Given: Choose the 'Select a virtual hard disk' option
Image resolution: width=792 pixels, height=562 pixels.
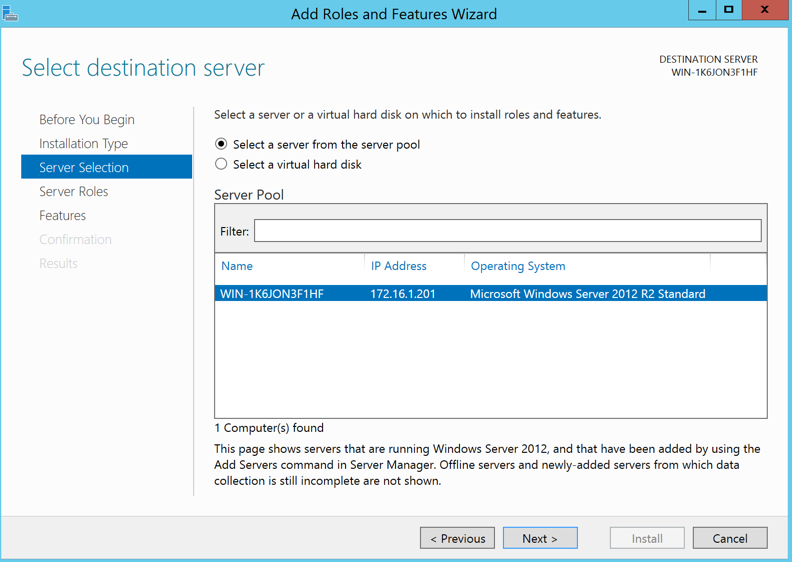Looking at the screenshot, I should pyautogui.click(x=221, y=164).
